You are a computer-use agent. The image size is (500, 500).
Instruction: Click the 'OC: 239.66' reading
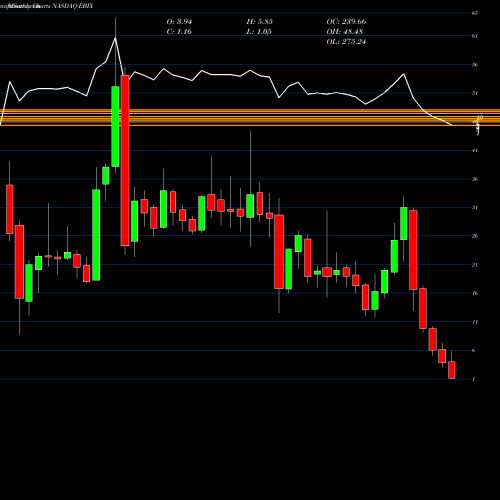point(346,22)
